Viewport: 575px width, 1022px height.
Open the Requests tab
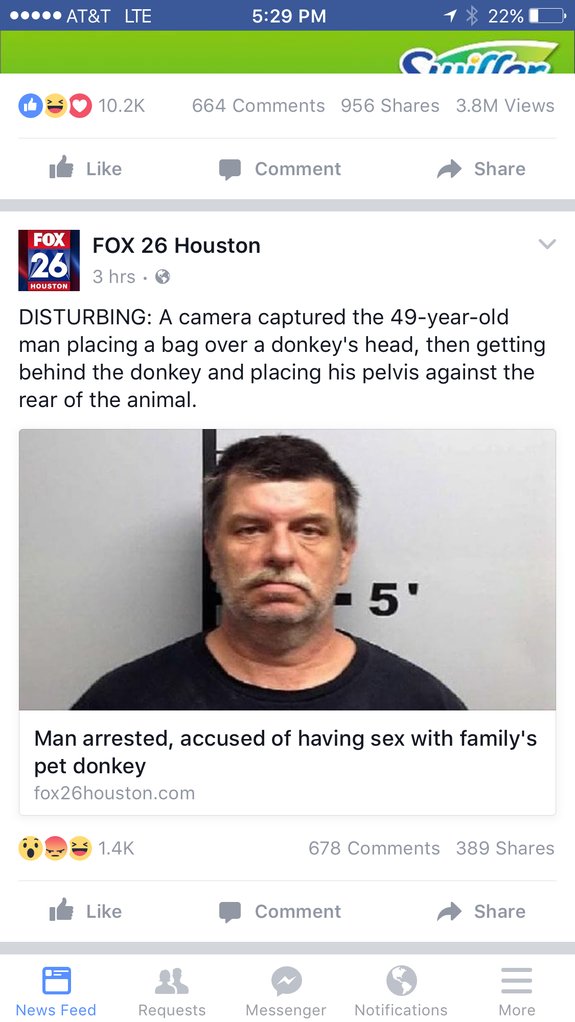(171, 991)
